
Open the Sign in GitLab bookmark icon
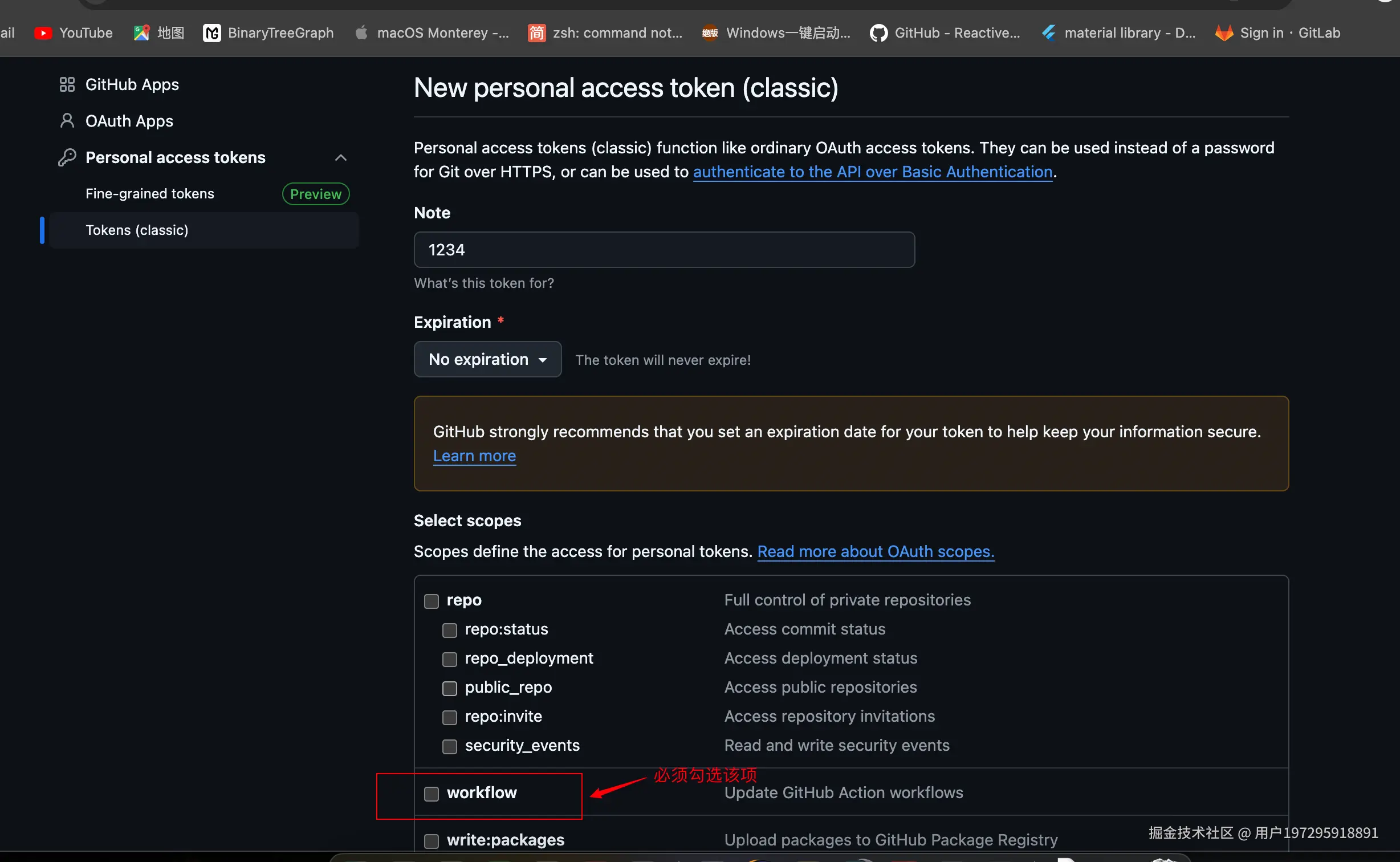click(x=1224, y=33)
